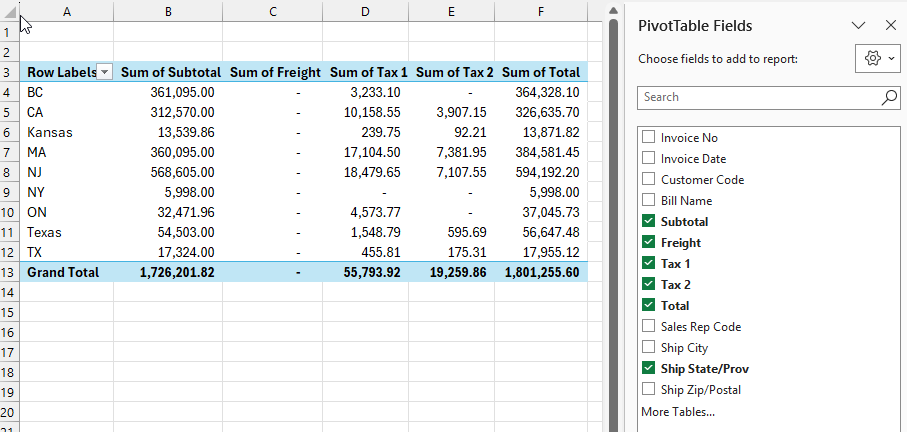
Task: Select grand total cell 55,793.92
Action: [x=366, y=272]
